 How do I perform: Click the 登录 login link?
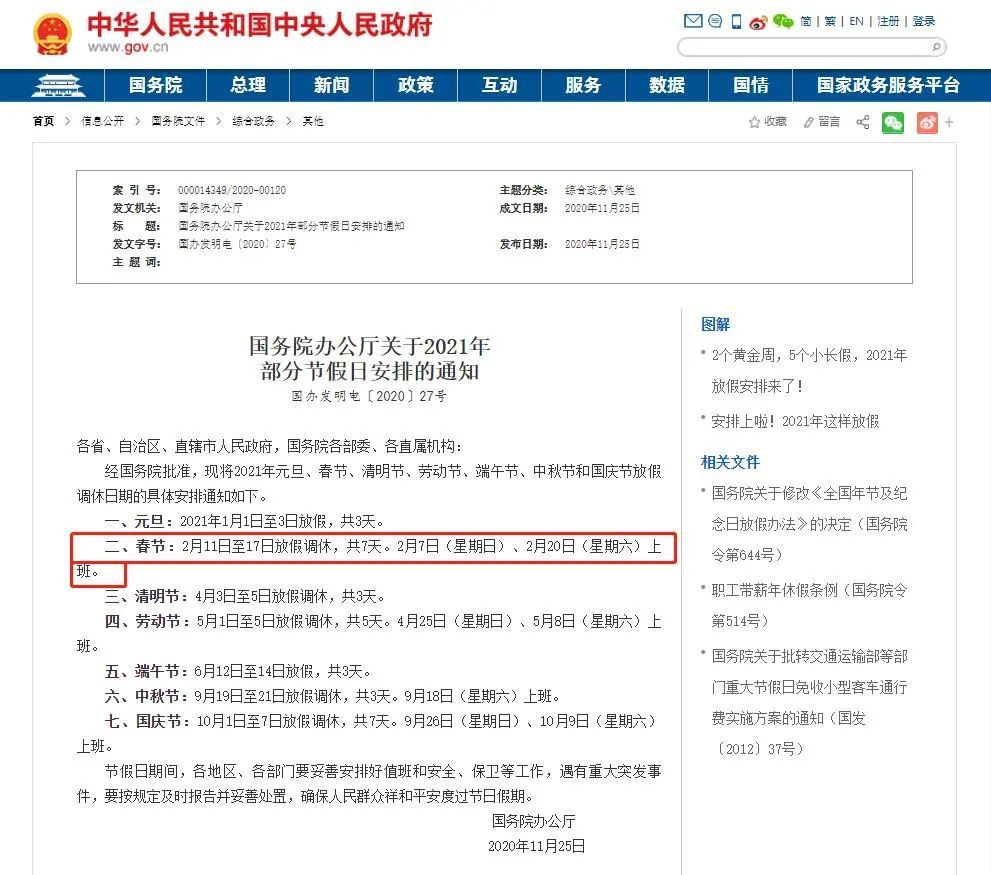click(923, 22)
